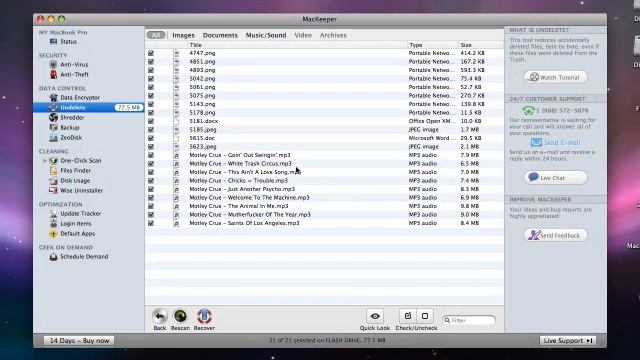The height and width of the screenshot is (360, 640).
Task: Click the Watch Tutorial button
Action: pos(556,77)
